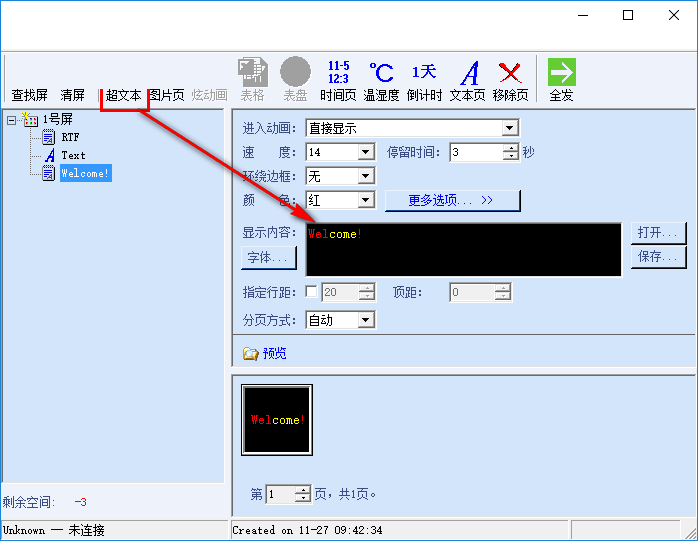Image resolution: width=698 pixels, height=541 pixels.
Task: Select the RTF item in tree
Action: point(70,137)
